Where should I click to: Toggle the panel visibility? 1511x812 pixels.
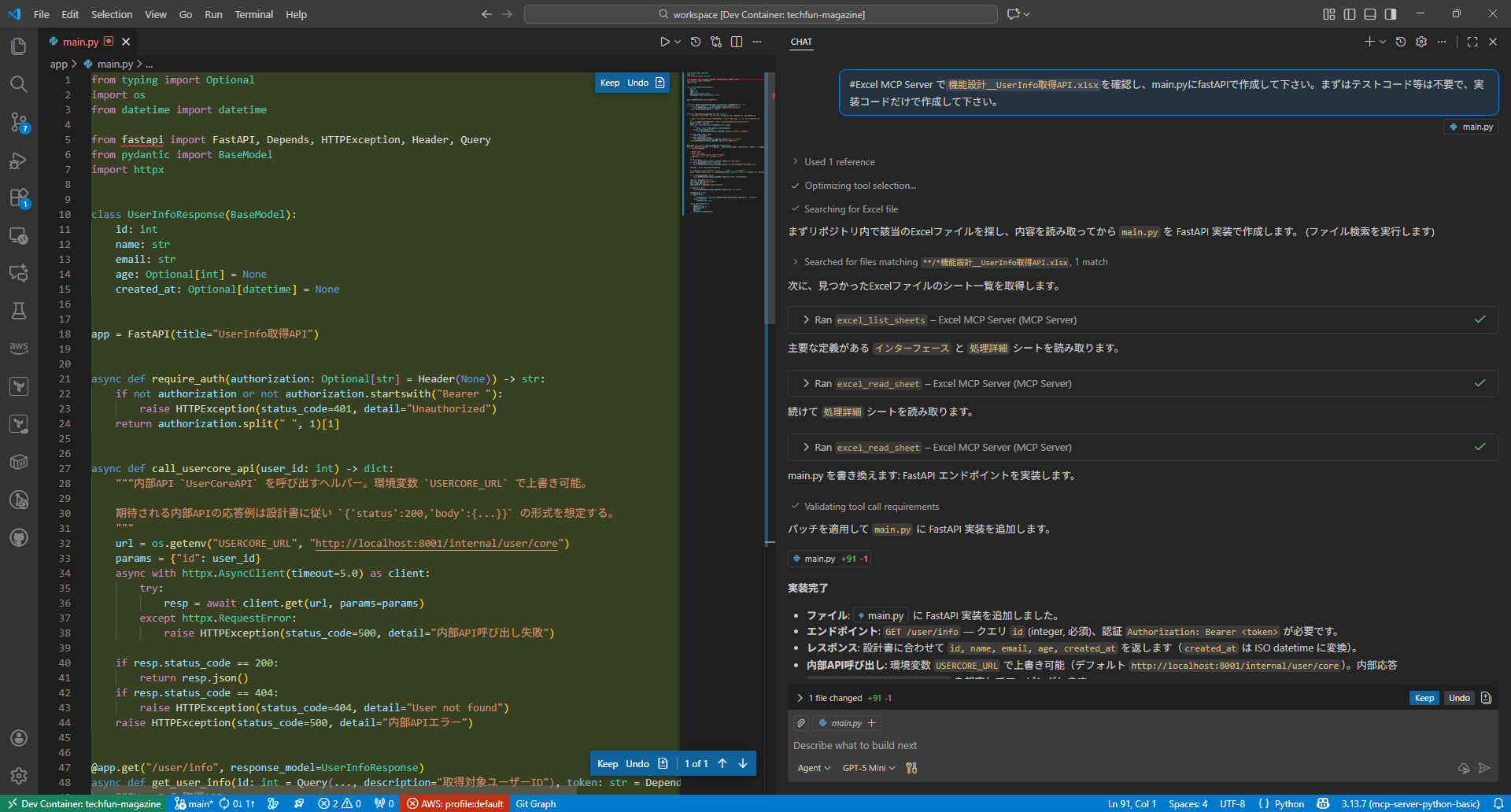click(x=1370, y=13)
